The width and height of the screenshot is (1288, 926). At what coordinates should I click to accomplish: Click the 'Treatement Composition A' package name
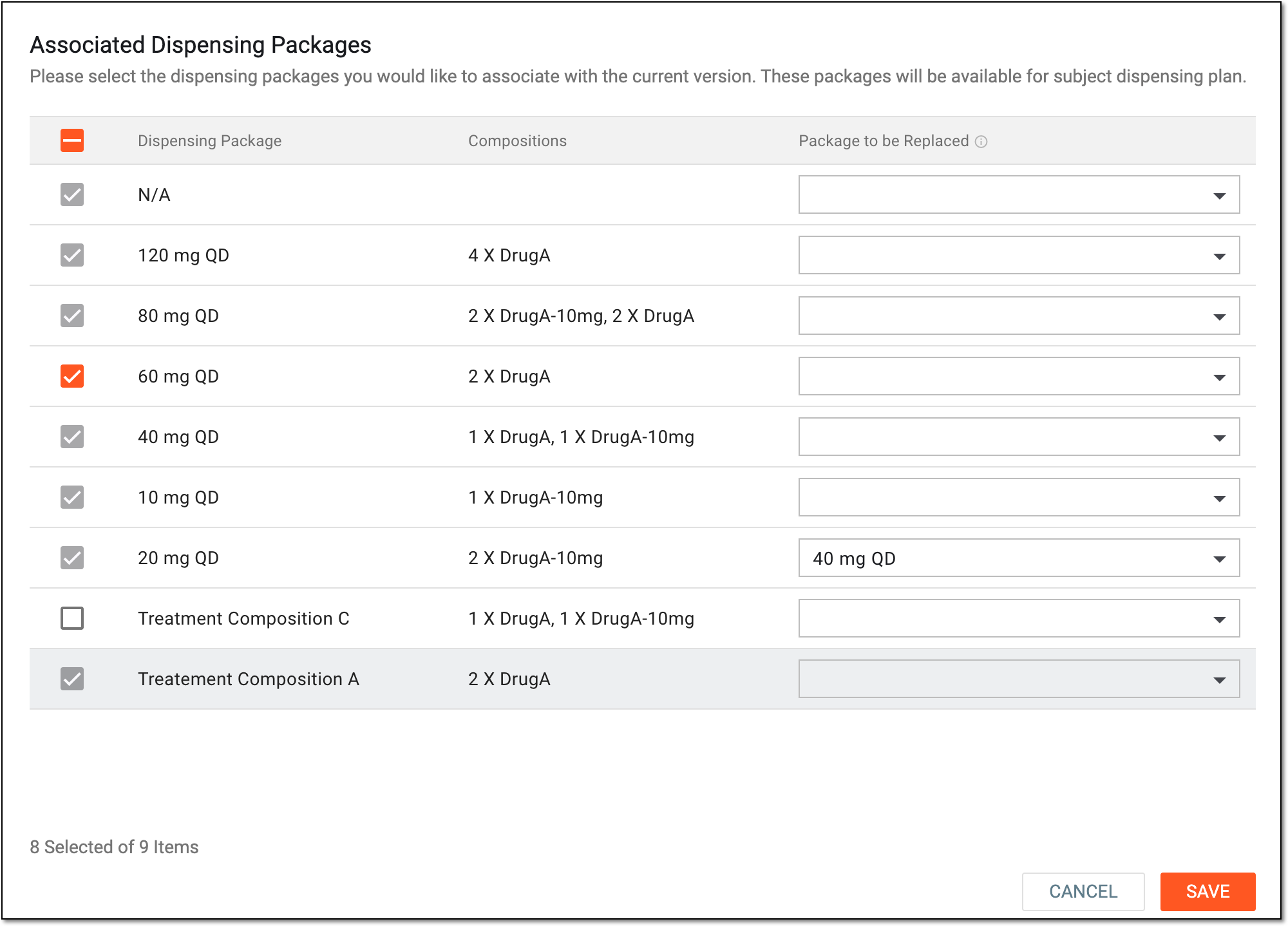coord(249,679)
